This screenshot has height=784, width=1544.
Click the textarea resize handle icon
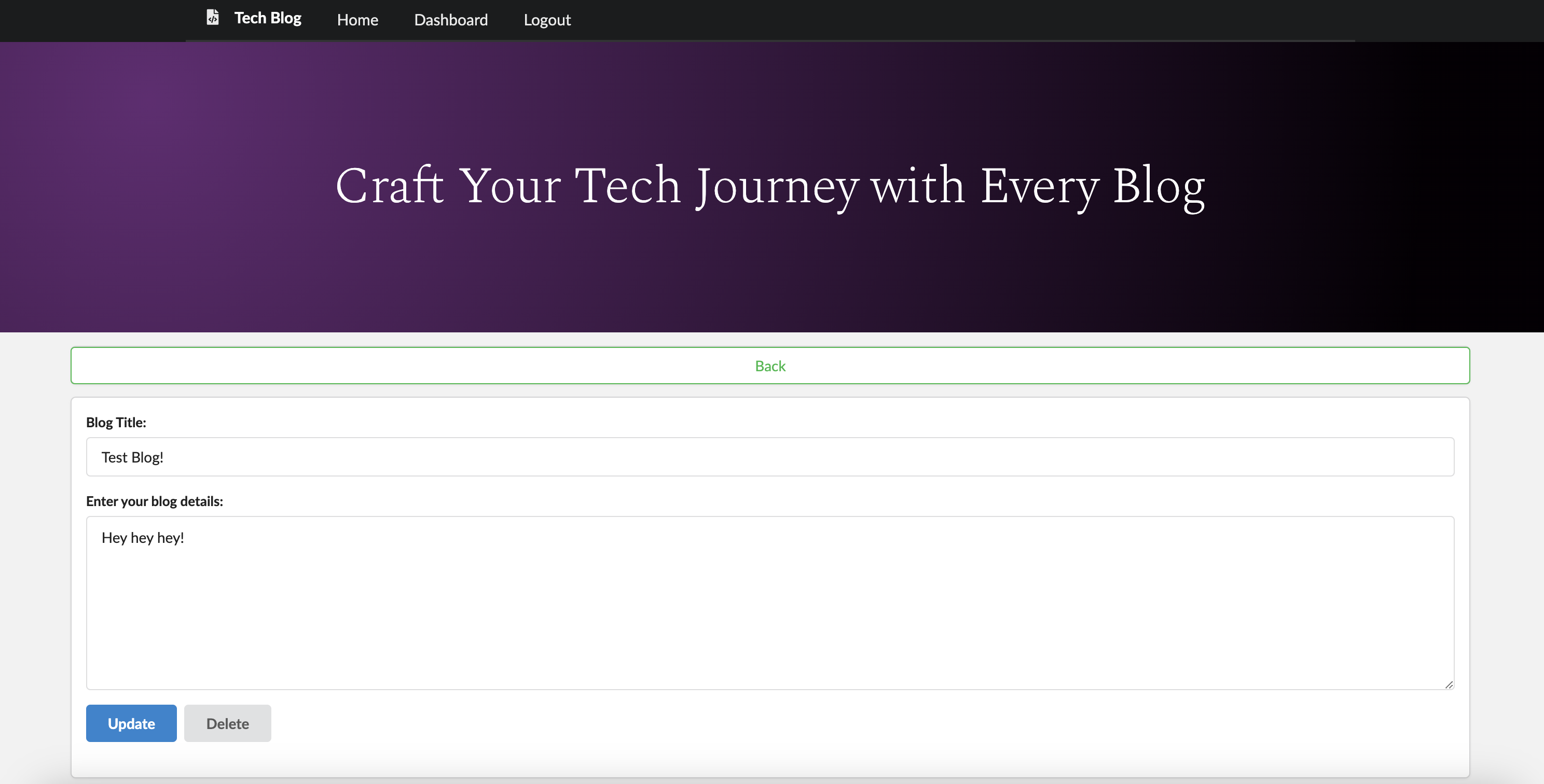[x=1448, y=684]
